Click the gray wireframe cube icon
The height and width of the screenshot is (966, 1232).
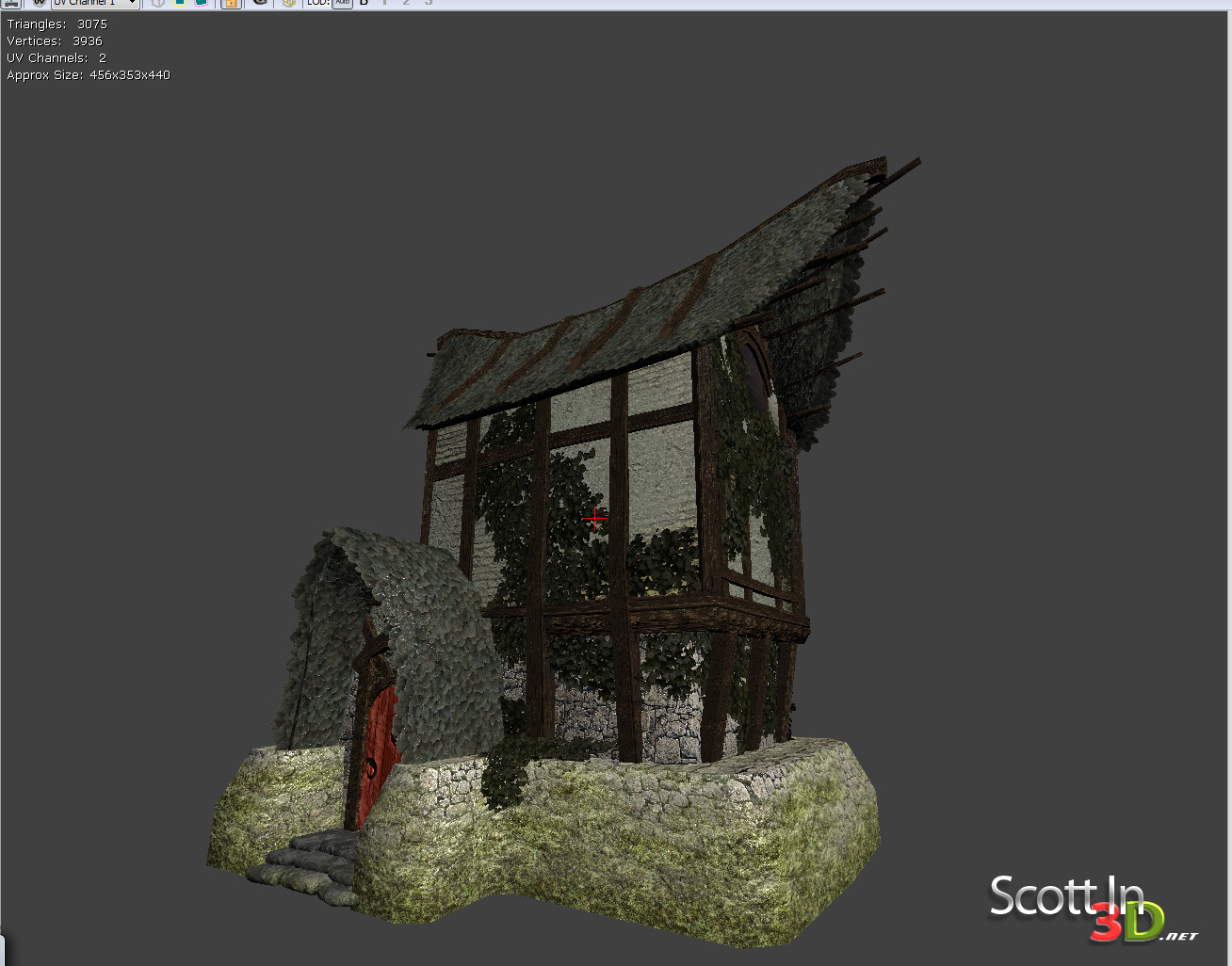pos(157,3)
